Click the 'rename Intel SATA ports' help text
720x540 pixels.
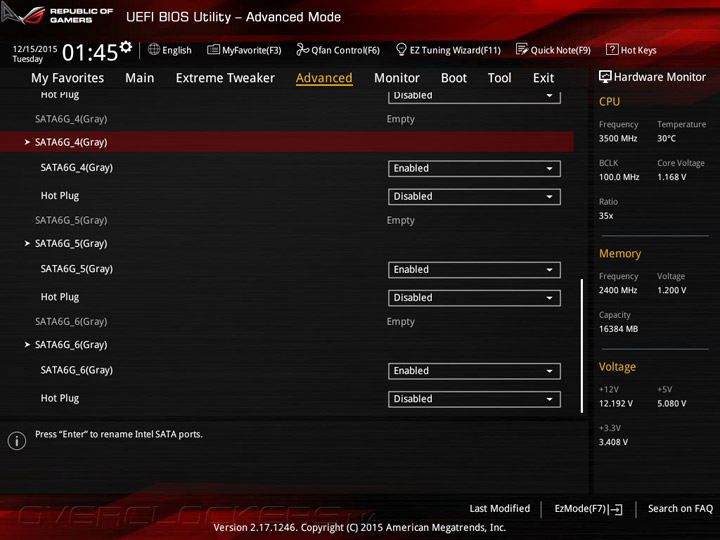[118, 434]
